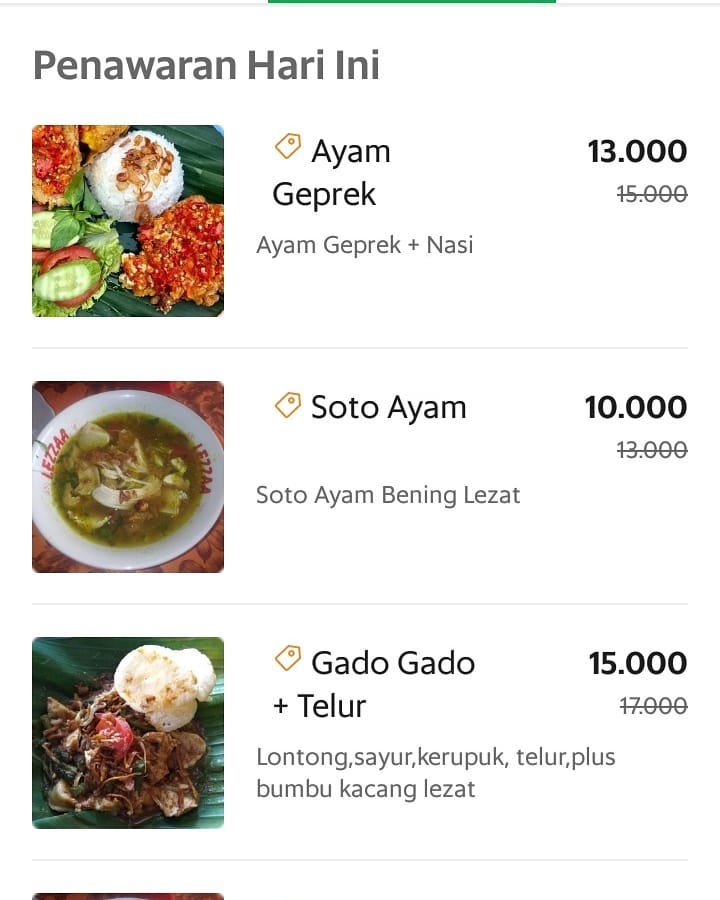Open the Ayam Geprek food photo
Screen dimensions: 720x900
(x=128, y=221)
